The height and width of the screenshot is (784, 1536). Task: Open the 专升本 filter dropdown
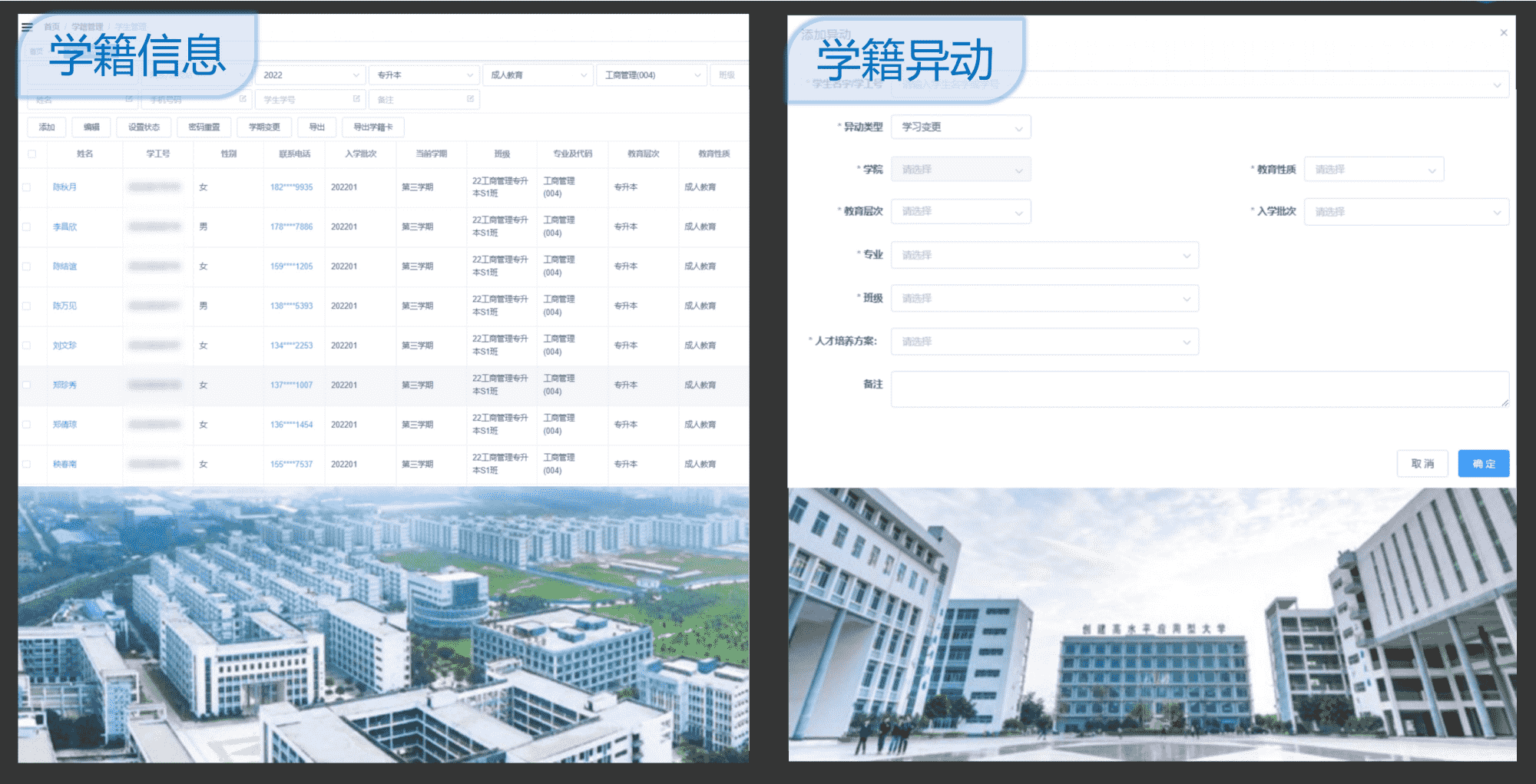(x=425, y=75)
